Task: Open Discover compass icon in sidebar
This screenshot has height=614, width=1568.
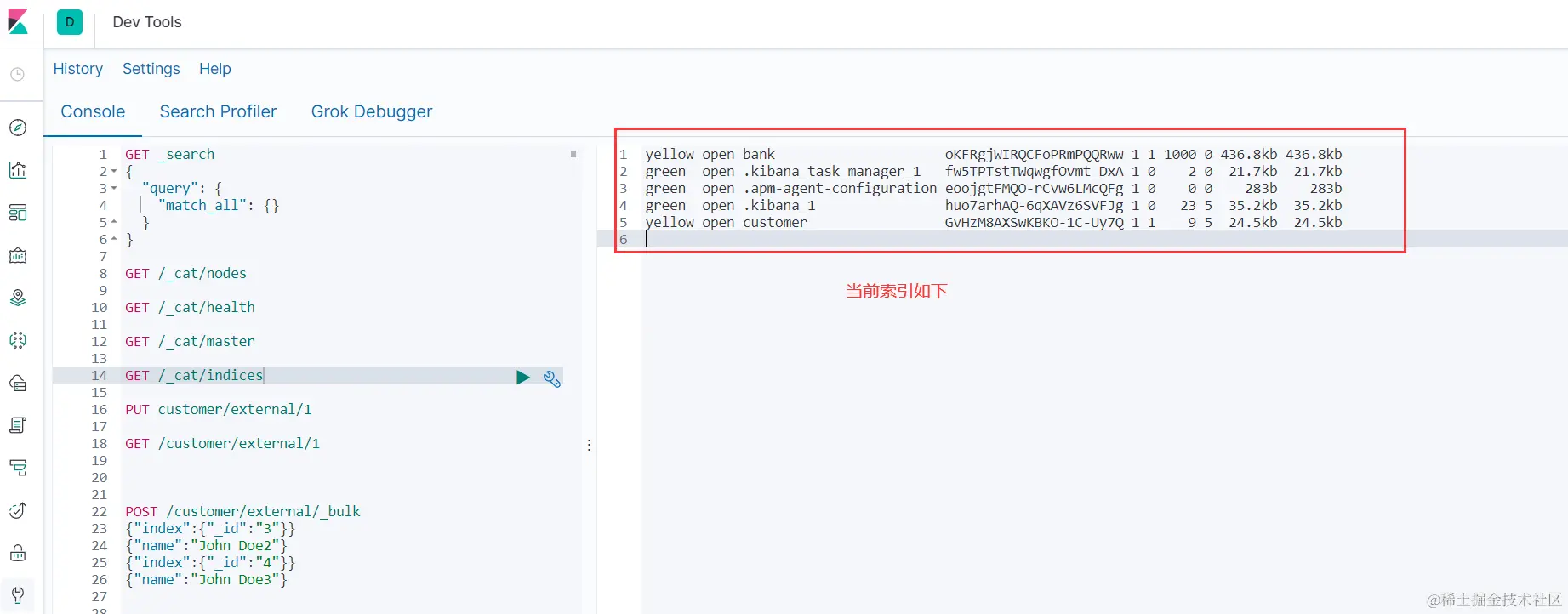Action: click(18, 128)
